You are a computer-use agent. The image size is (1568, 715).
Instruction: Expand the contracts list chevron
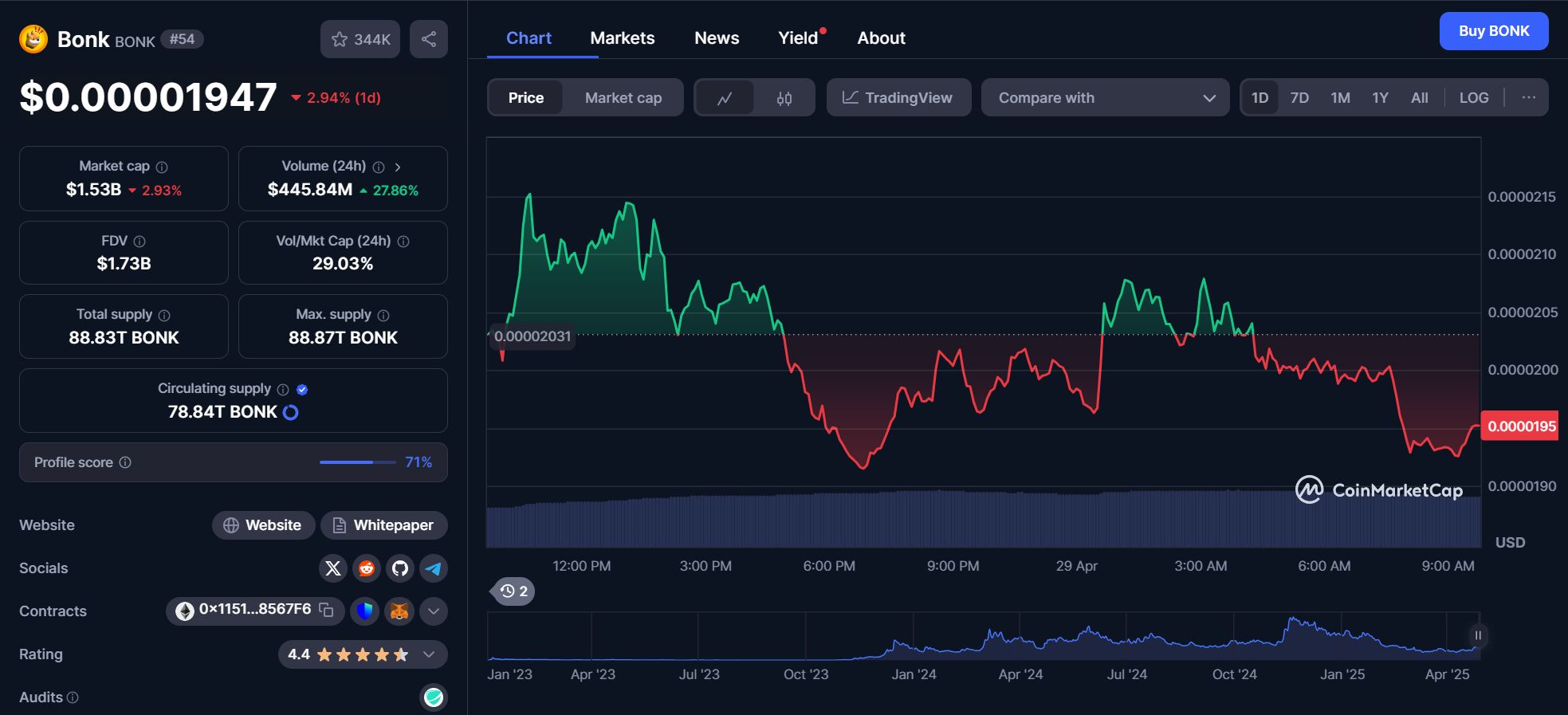[433, 611]
